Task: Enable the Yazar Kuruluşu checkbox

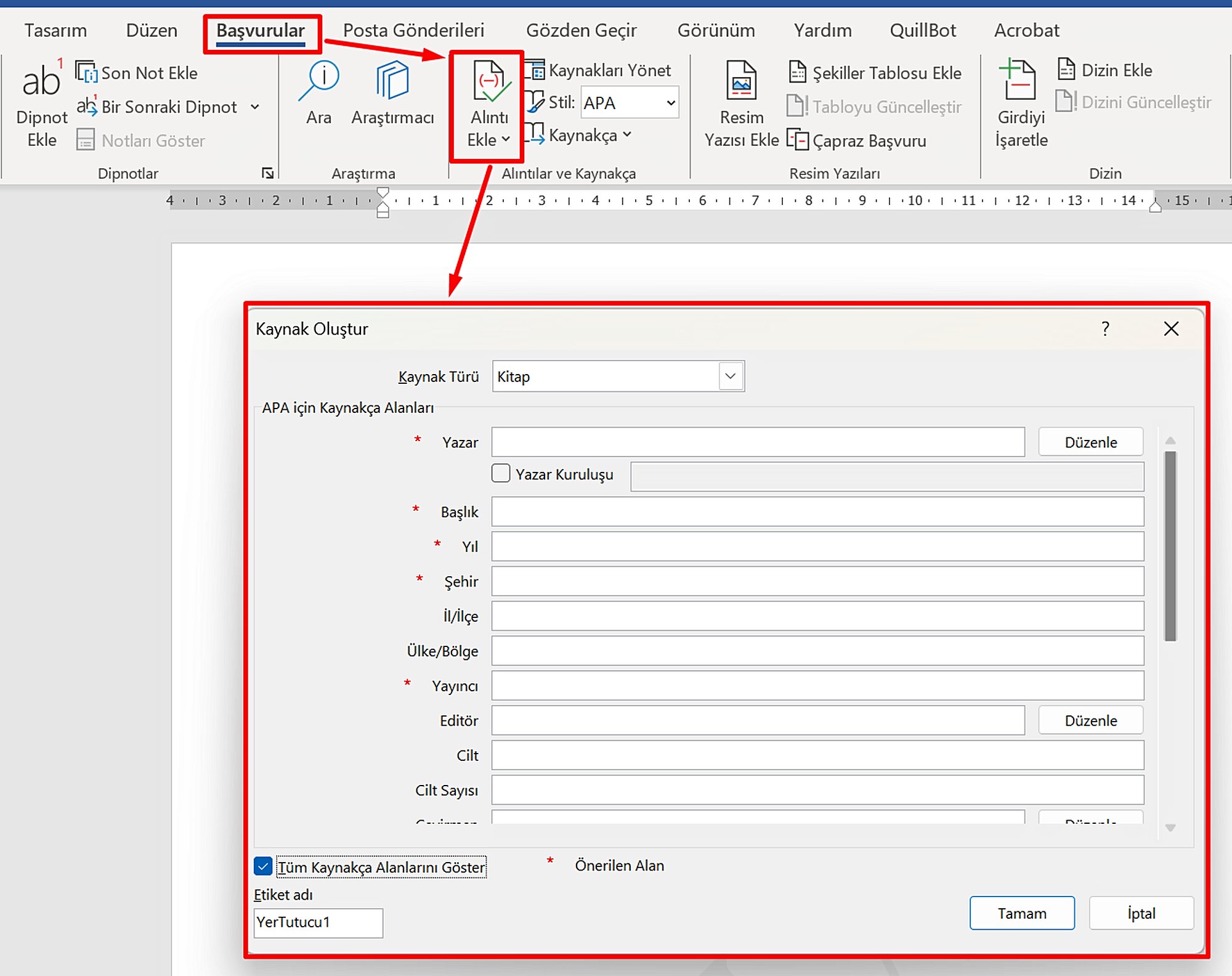Action: [501, 473]
